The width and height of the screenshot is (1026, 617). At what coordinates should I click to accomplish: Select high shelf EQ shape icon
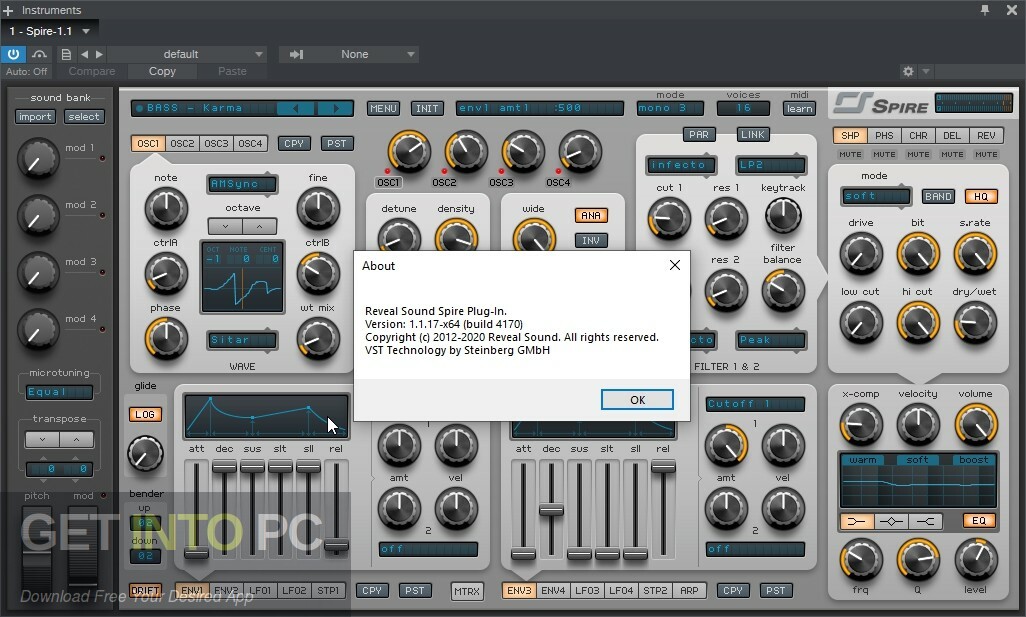coord(926,521)
